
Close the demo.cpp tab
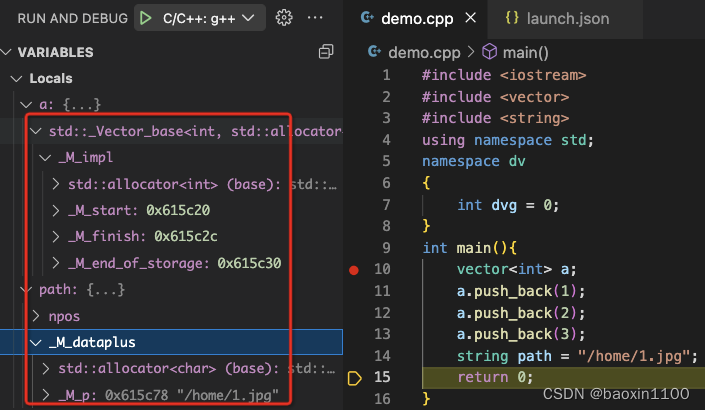pos(470,18)
